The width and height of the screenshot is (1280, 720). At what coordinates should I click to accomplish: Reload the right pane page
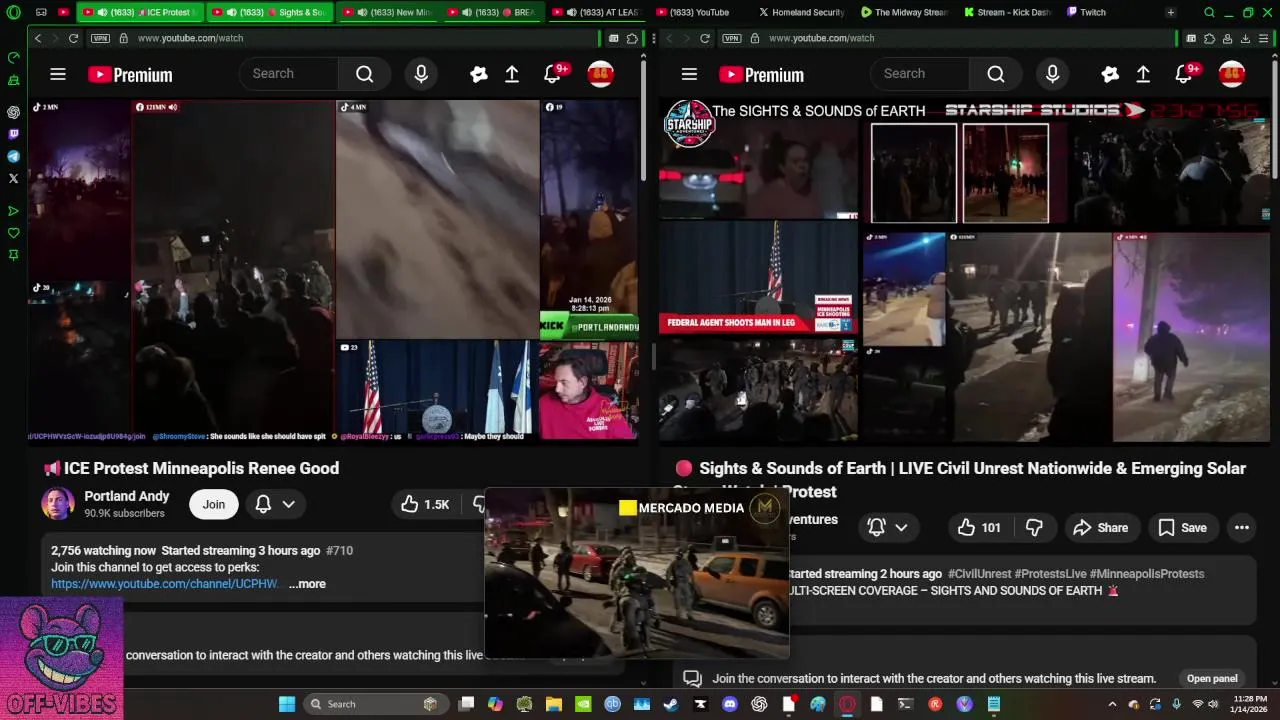click(x=704, y=38)
